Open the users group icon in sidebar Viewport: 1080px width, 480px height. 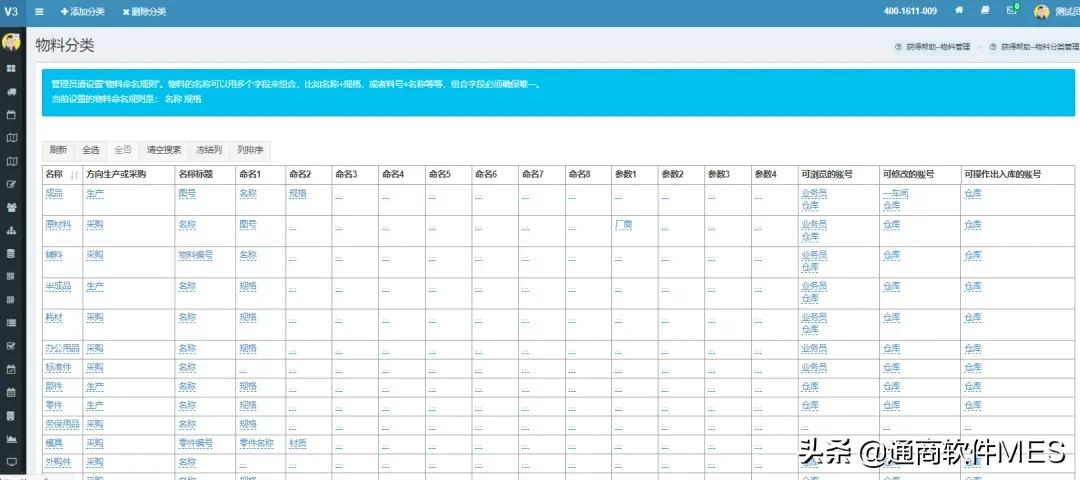pyautogui.click(x=11, y=207)
